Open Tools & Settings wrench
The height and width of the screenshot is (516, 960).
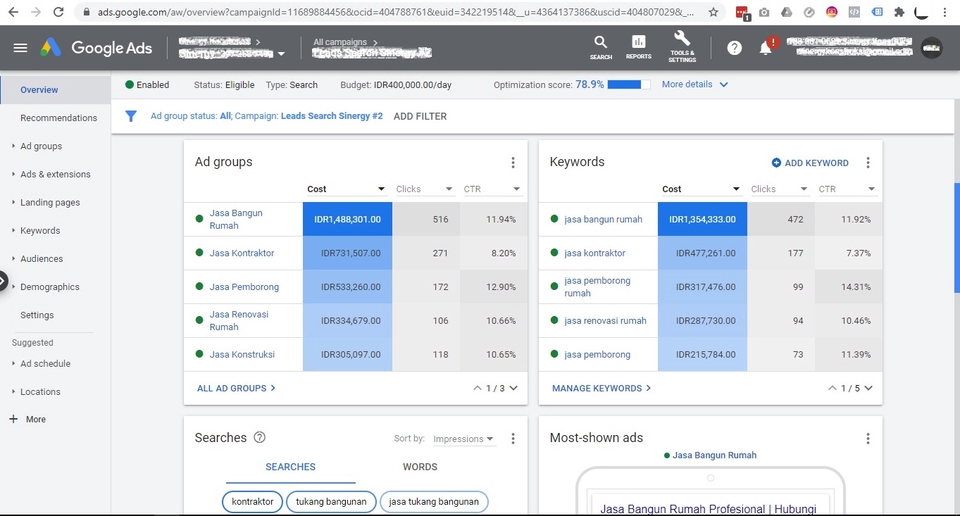point(682,47)
